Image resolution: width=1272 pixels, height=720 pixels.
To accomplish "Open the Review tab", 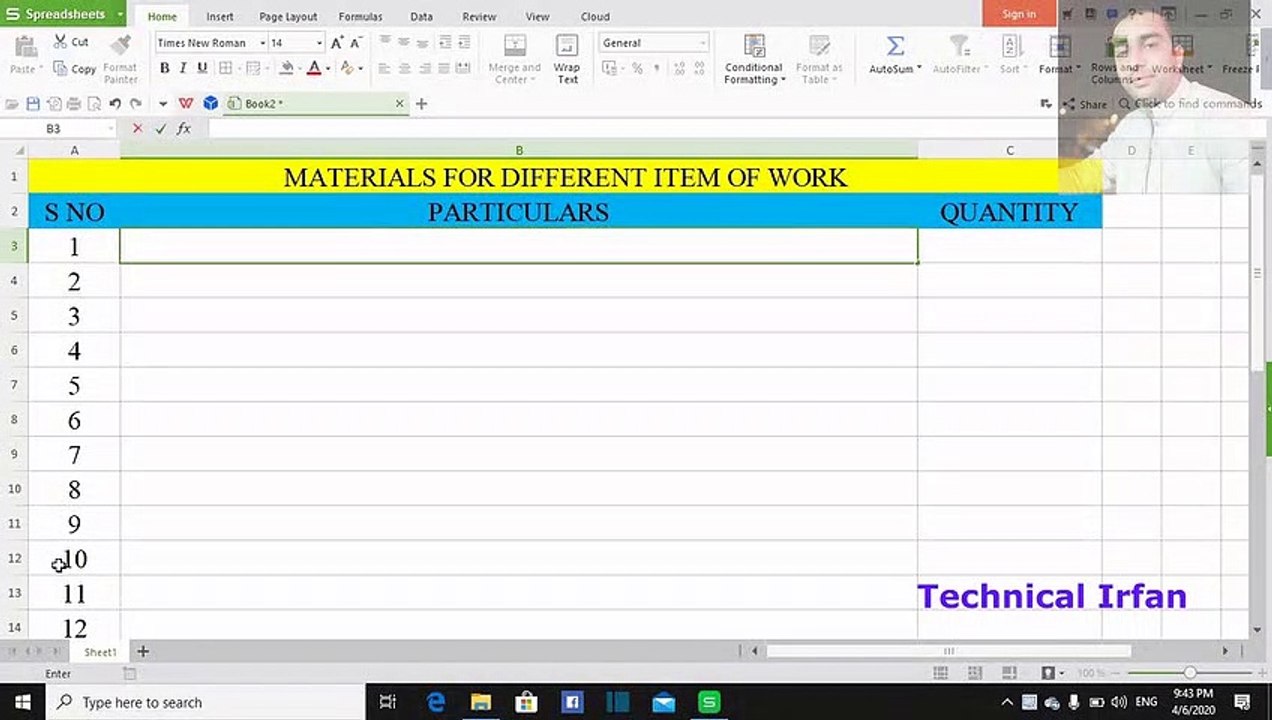I will click(479, 16).
